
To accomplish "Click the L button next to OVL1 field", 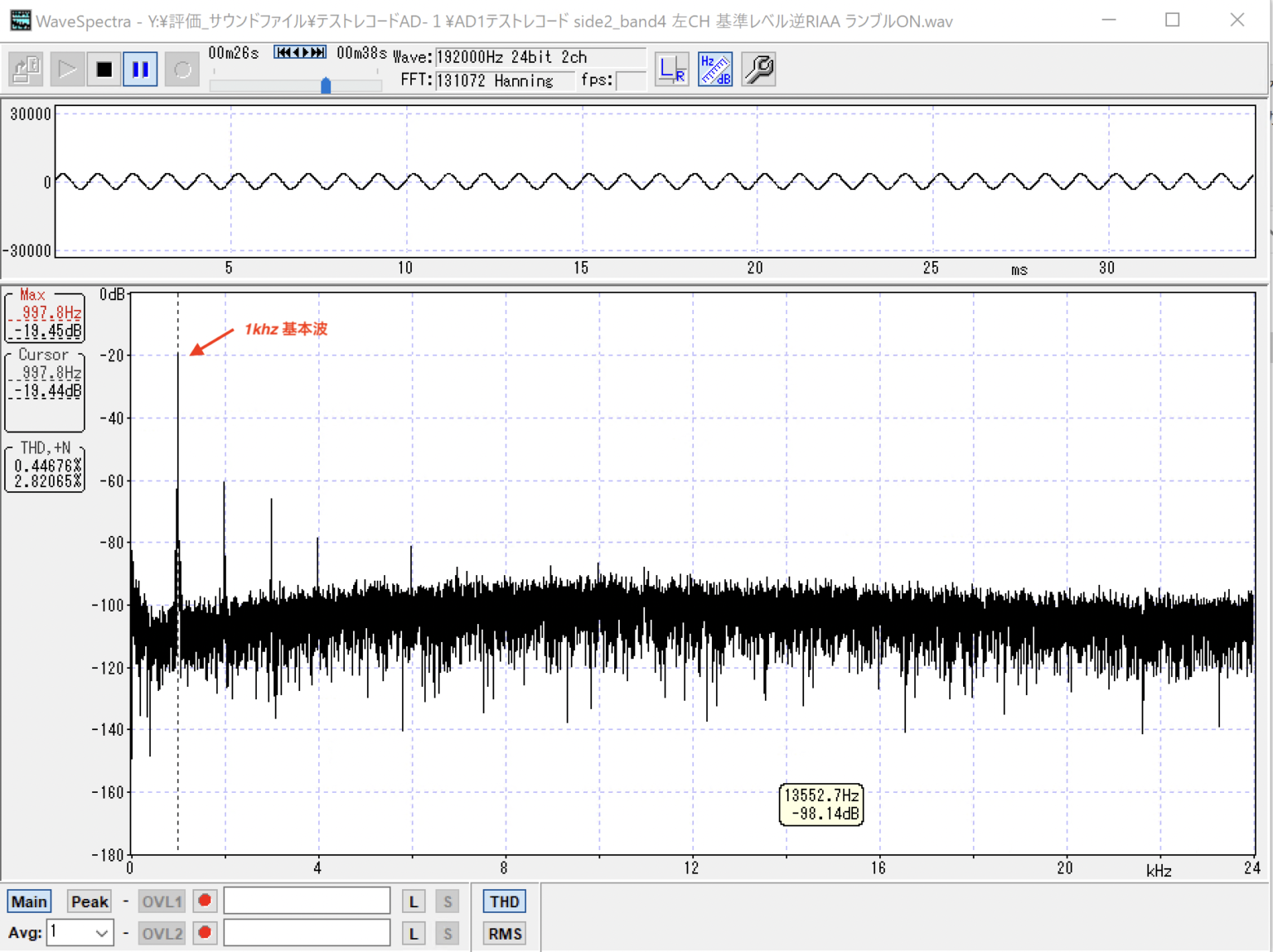I will coord(414,901).
